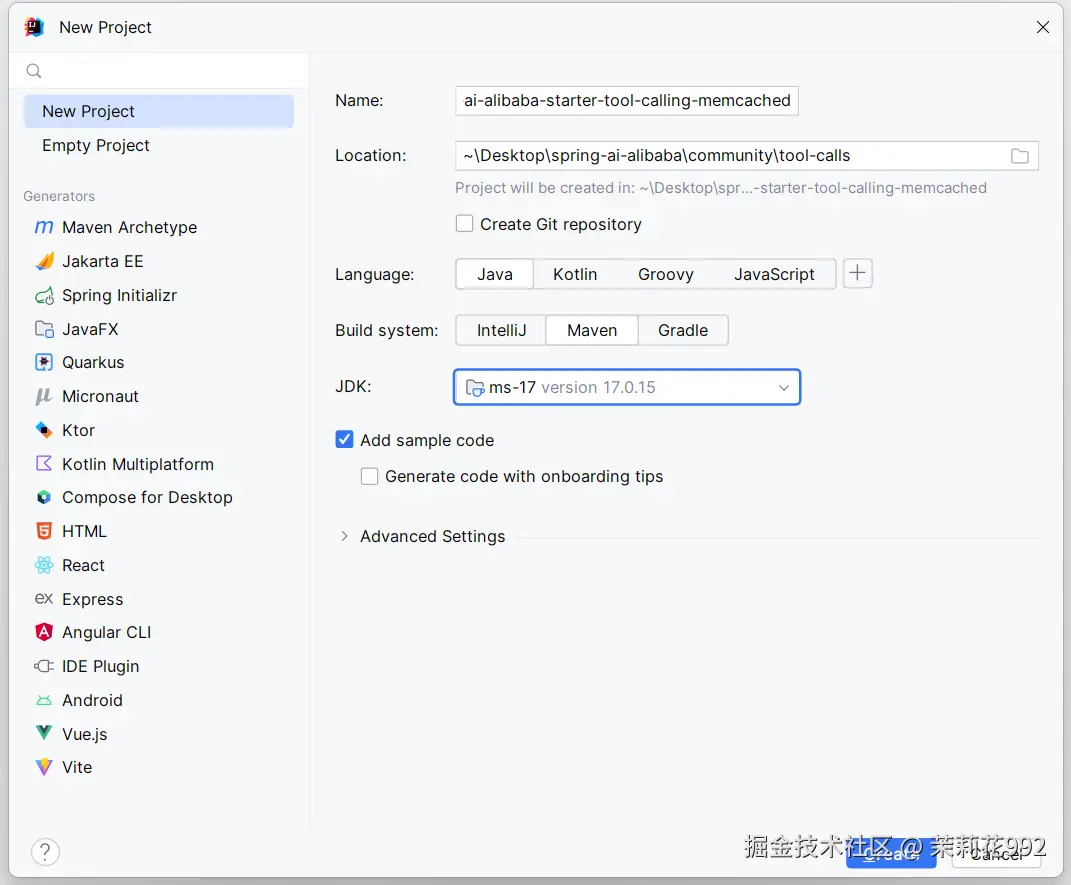Image resolution: width=1071 pixels, height=885 pixels.
Task: Expand the Advanced Settings section
Action: click(344, 536)
